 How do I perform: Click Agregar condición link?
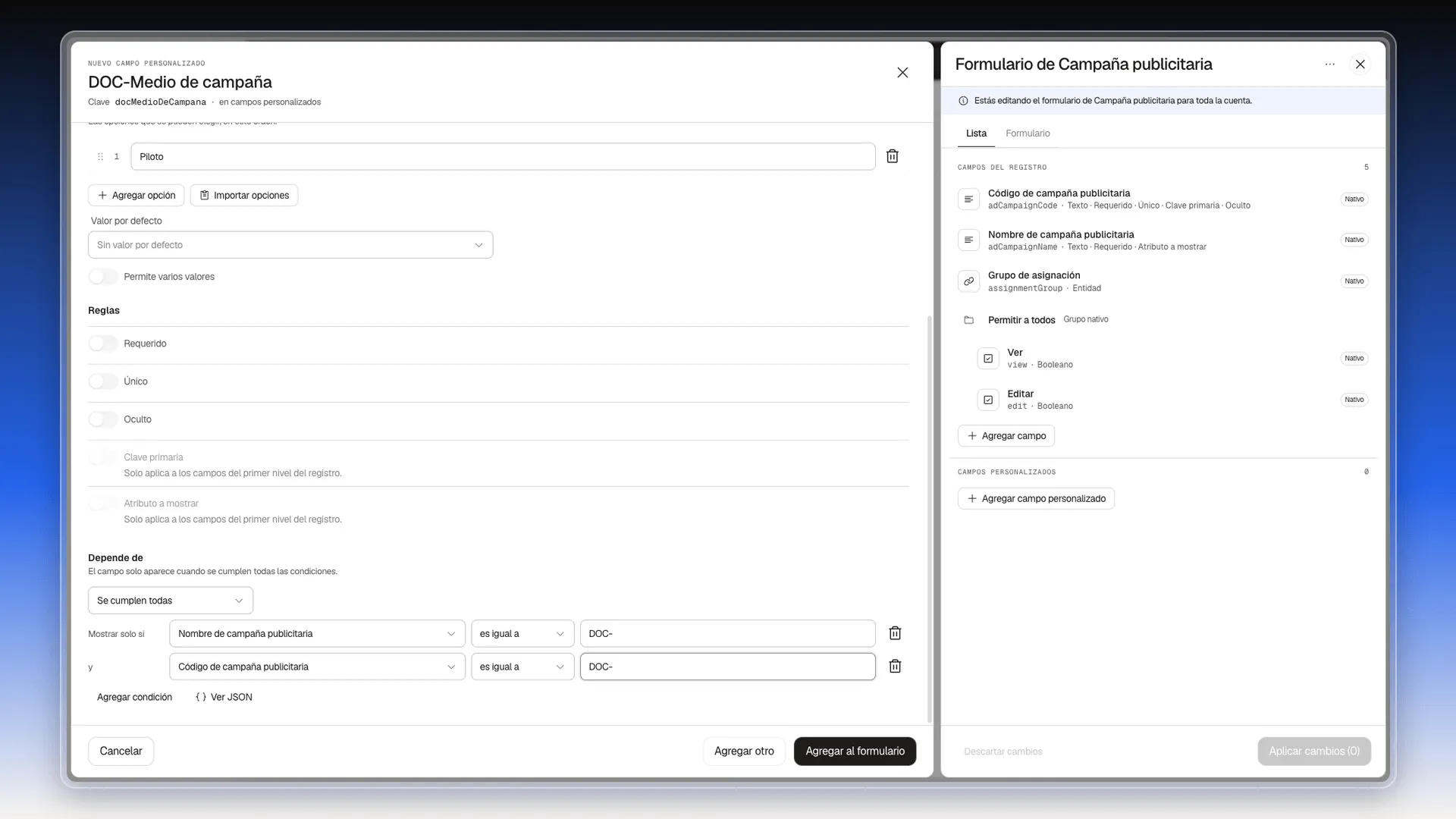point(134,698)
